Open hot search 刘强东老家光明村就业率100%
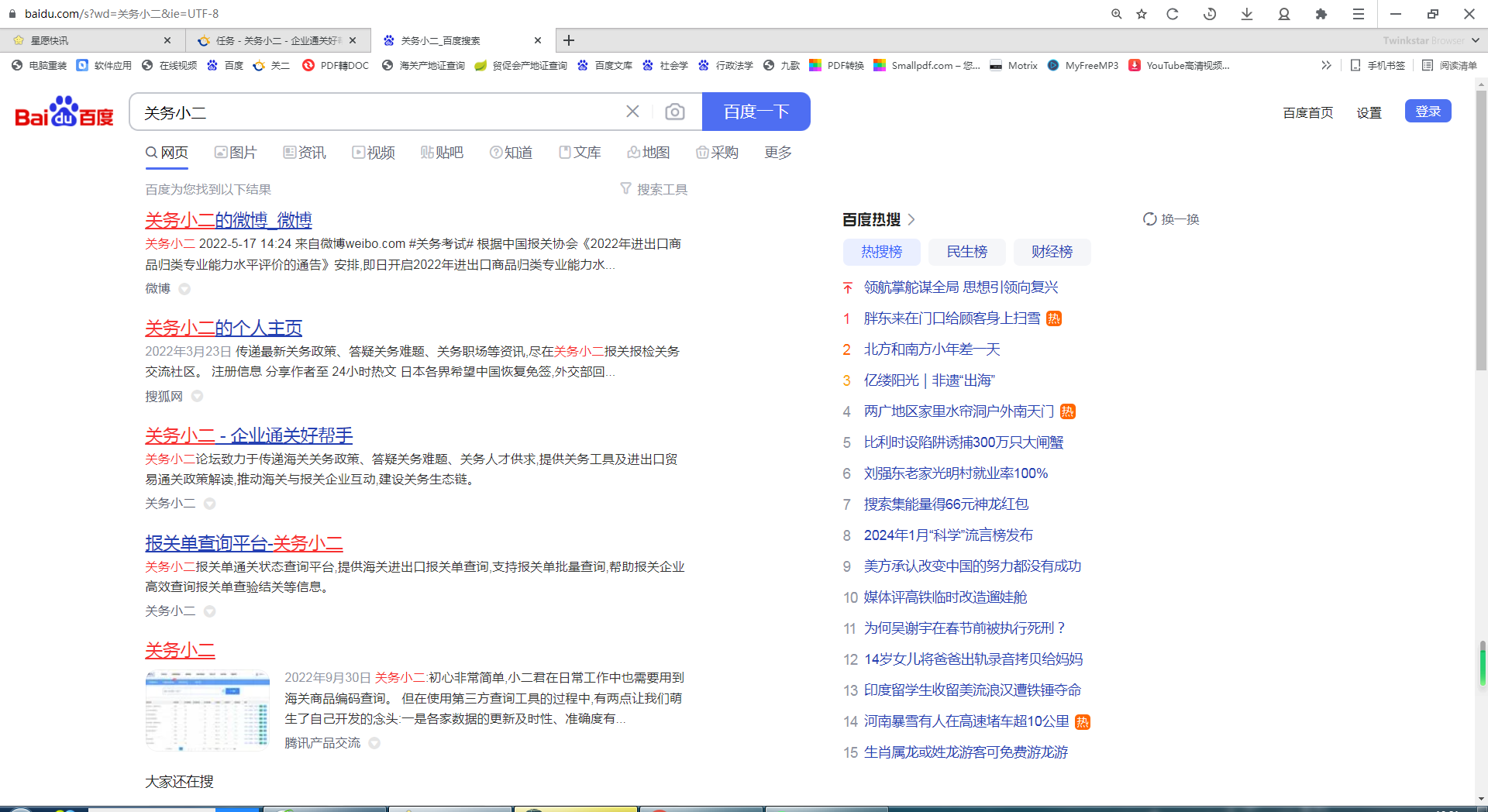The height and width of the screenshot is (812, 1488). [956, 473]
